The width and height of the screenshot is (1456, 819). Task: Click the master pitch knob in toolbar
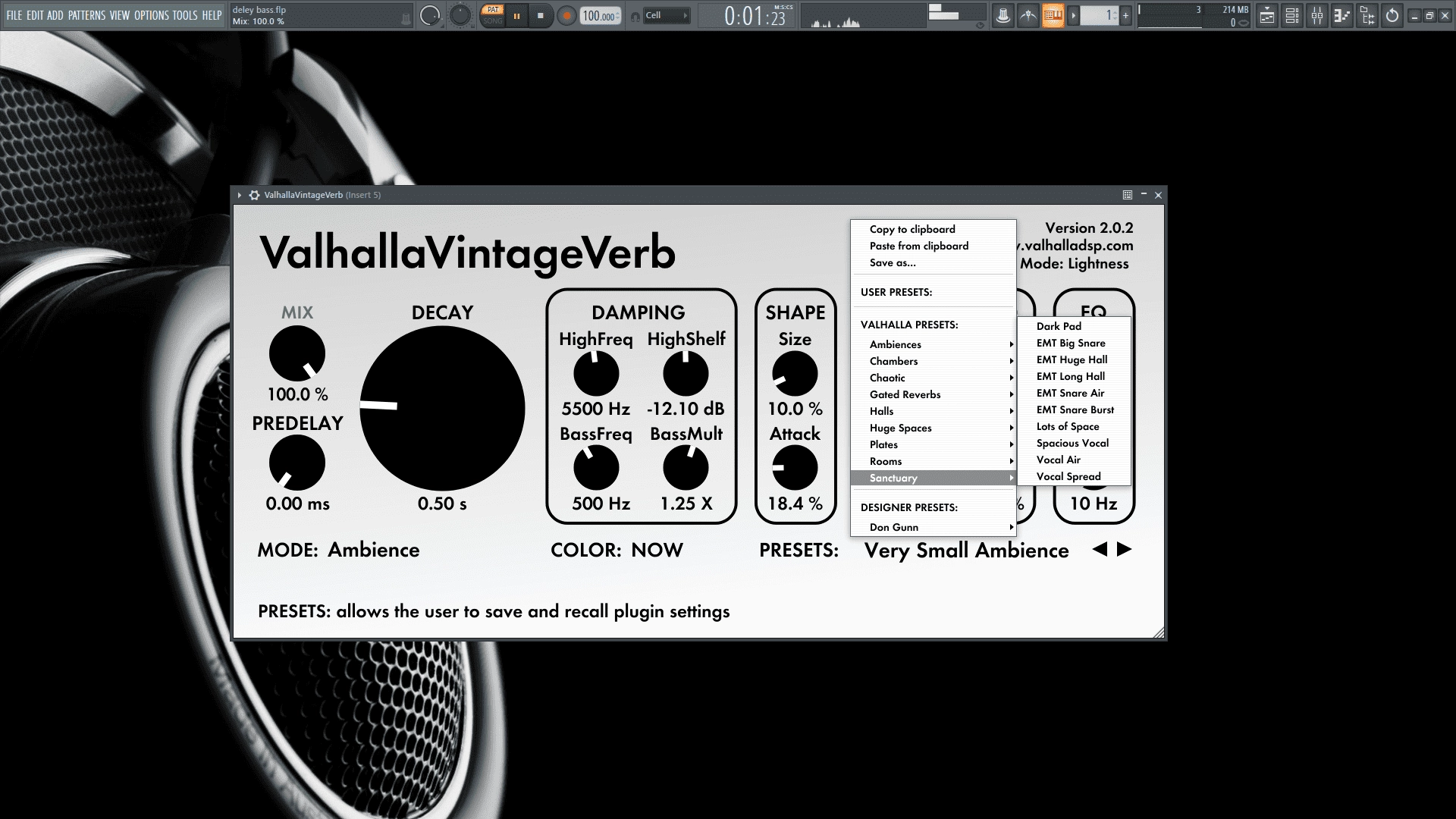pyautogui.click(x=460, y=15)
